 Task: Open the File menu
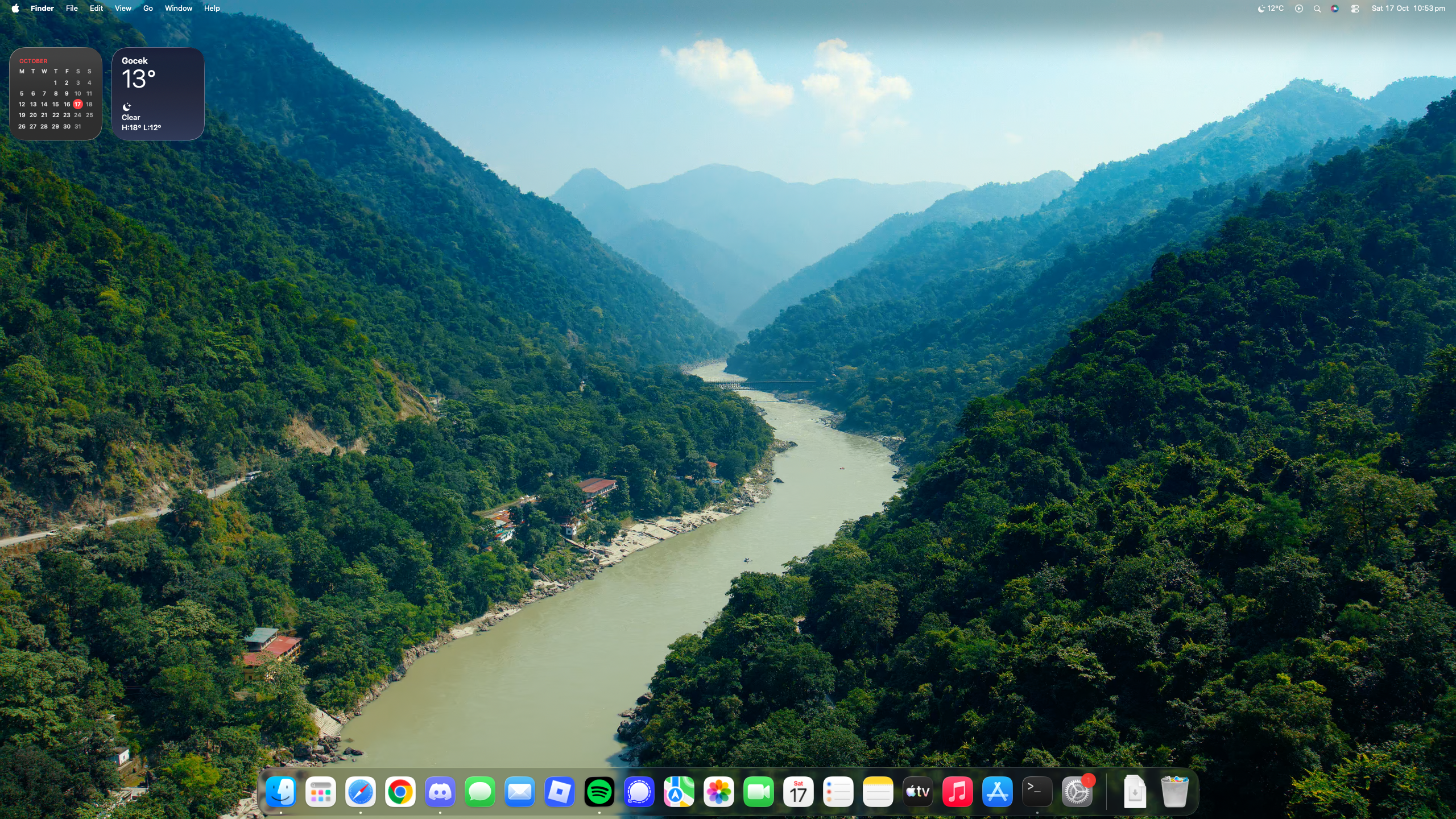click(x=72, y=8)
